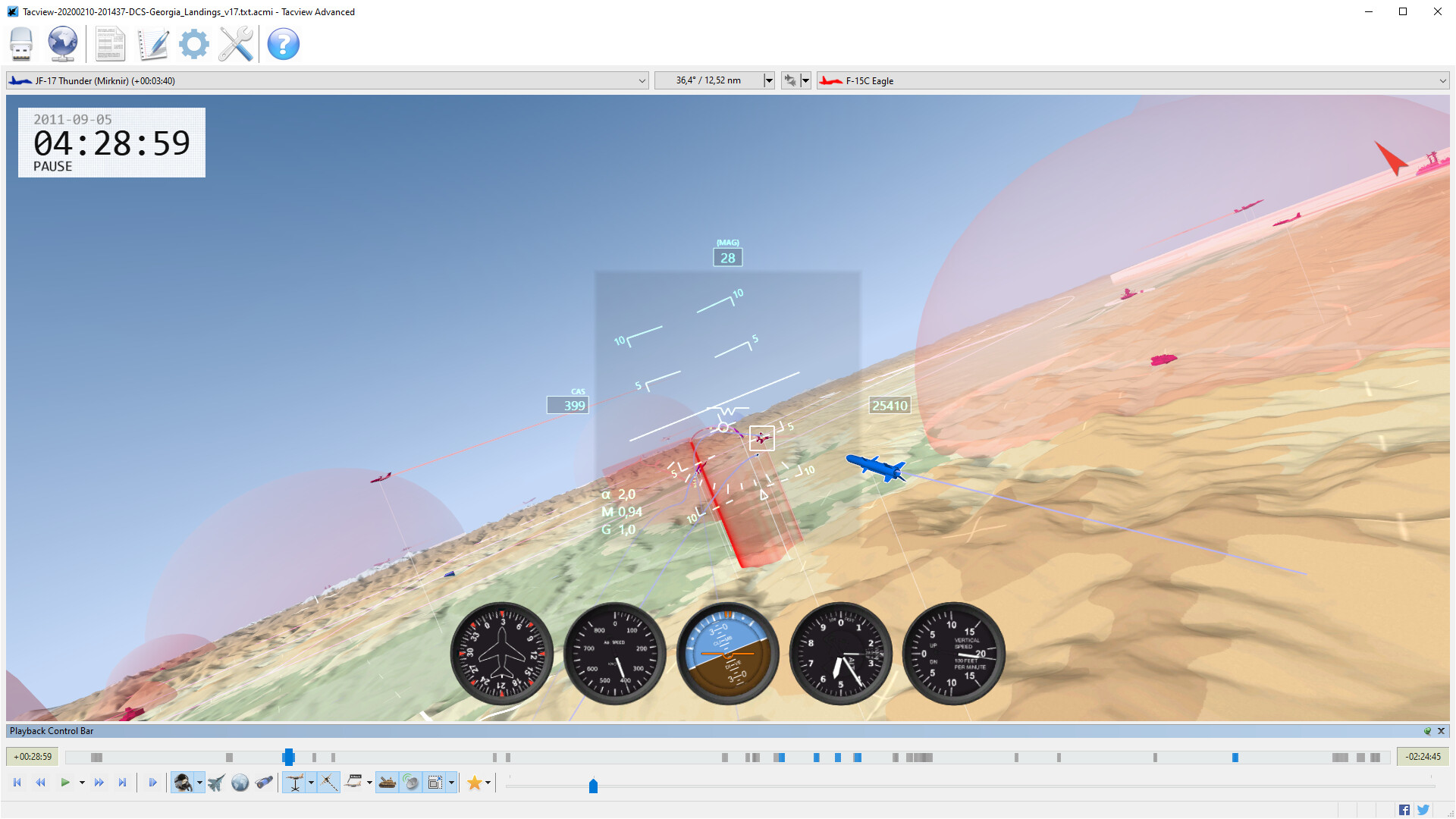Toggle ground vehicles visibility with tank icon
Screen dimensions: 1456x819
[x=387, y=782]
